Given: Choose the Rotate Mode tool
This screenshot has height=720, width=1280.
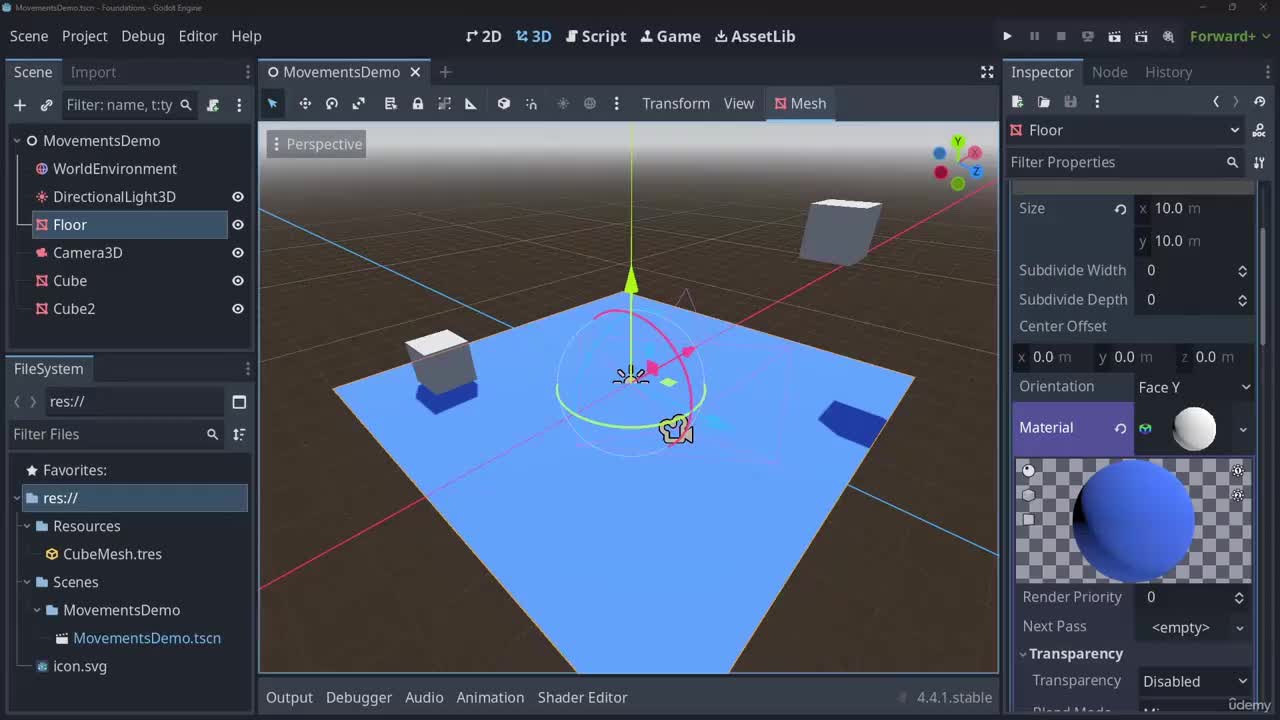Looking at the screenshot, I should pyautogui.click(x=332, y=103).
